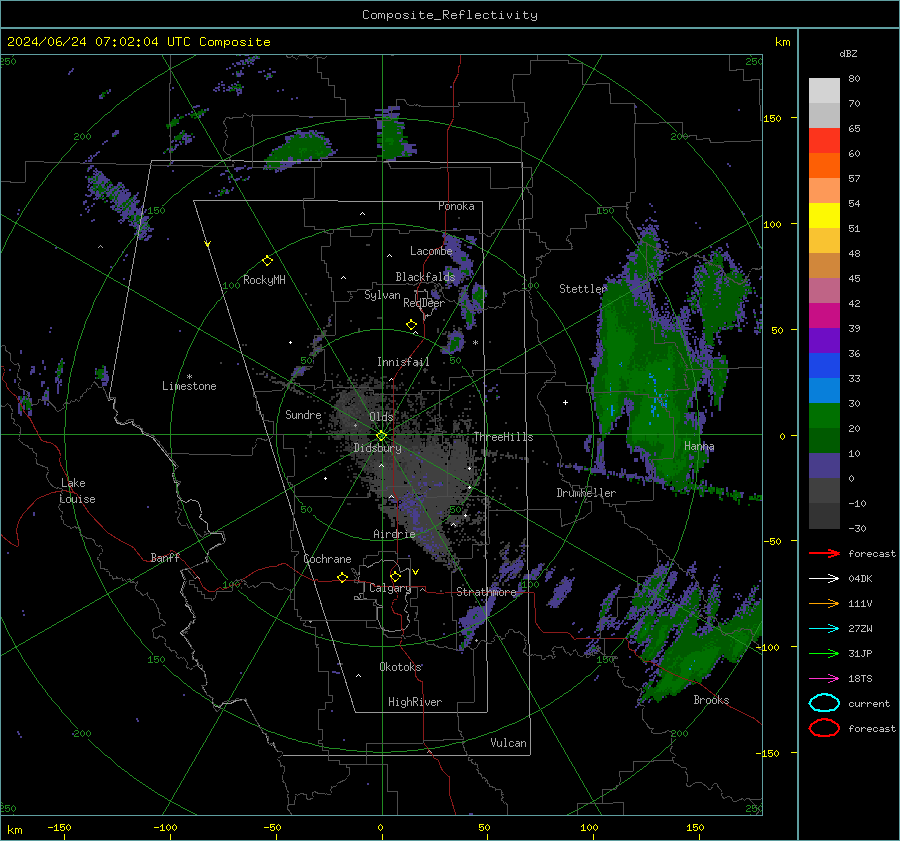Image resolution: width=900 pixels, height=841 pixels.
Task: Select the 80 dBZ light gray swatch
Action: point(824,90)
